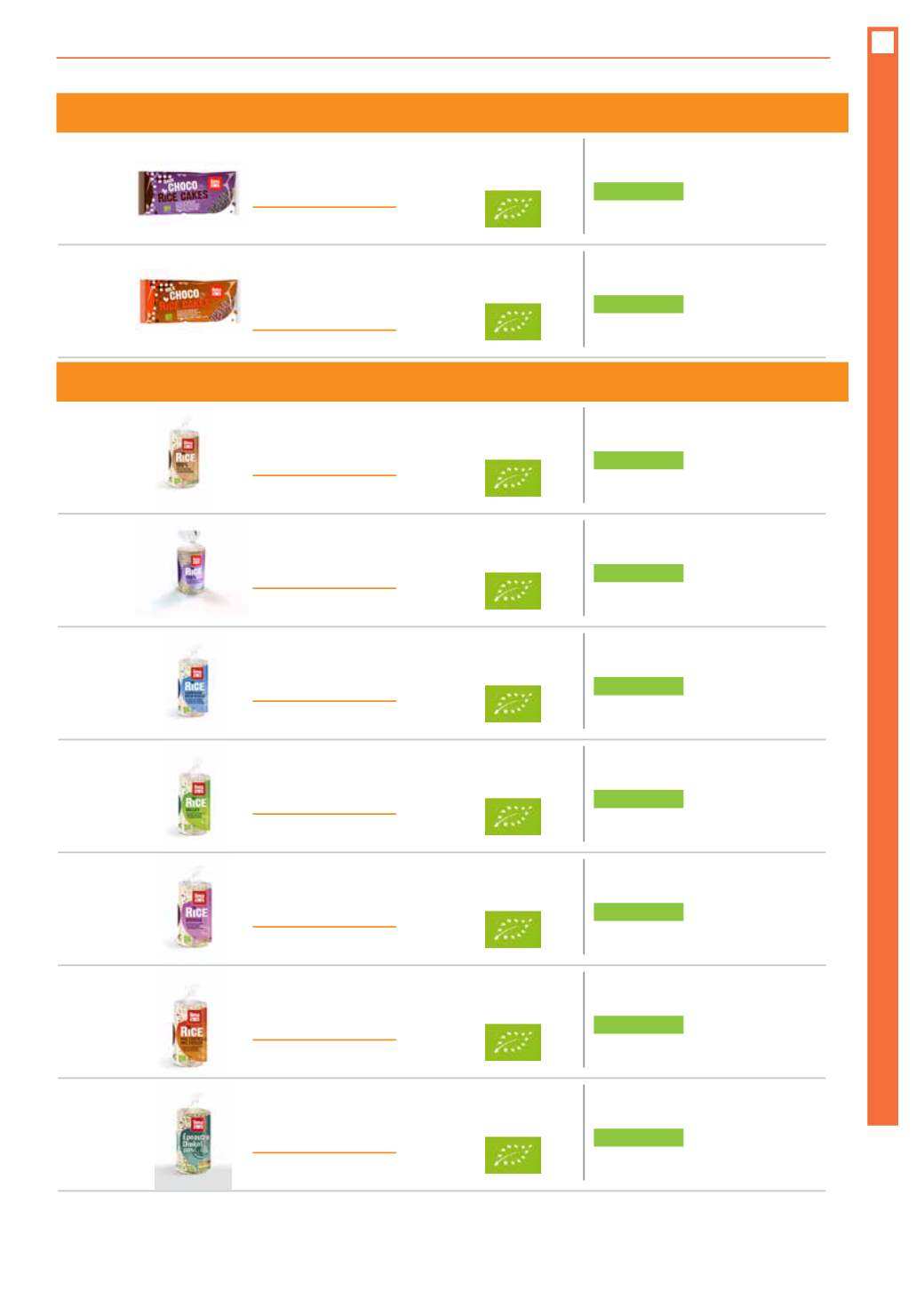Click the first orange section header bar
The height and width of the screenshot is (1307, 924).
coord(452,113)
